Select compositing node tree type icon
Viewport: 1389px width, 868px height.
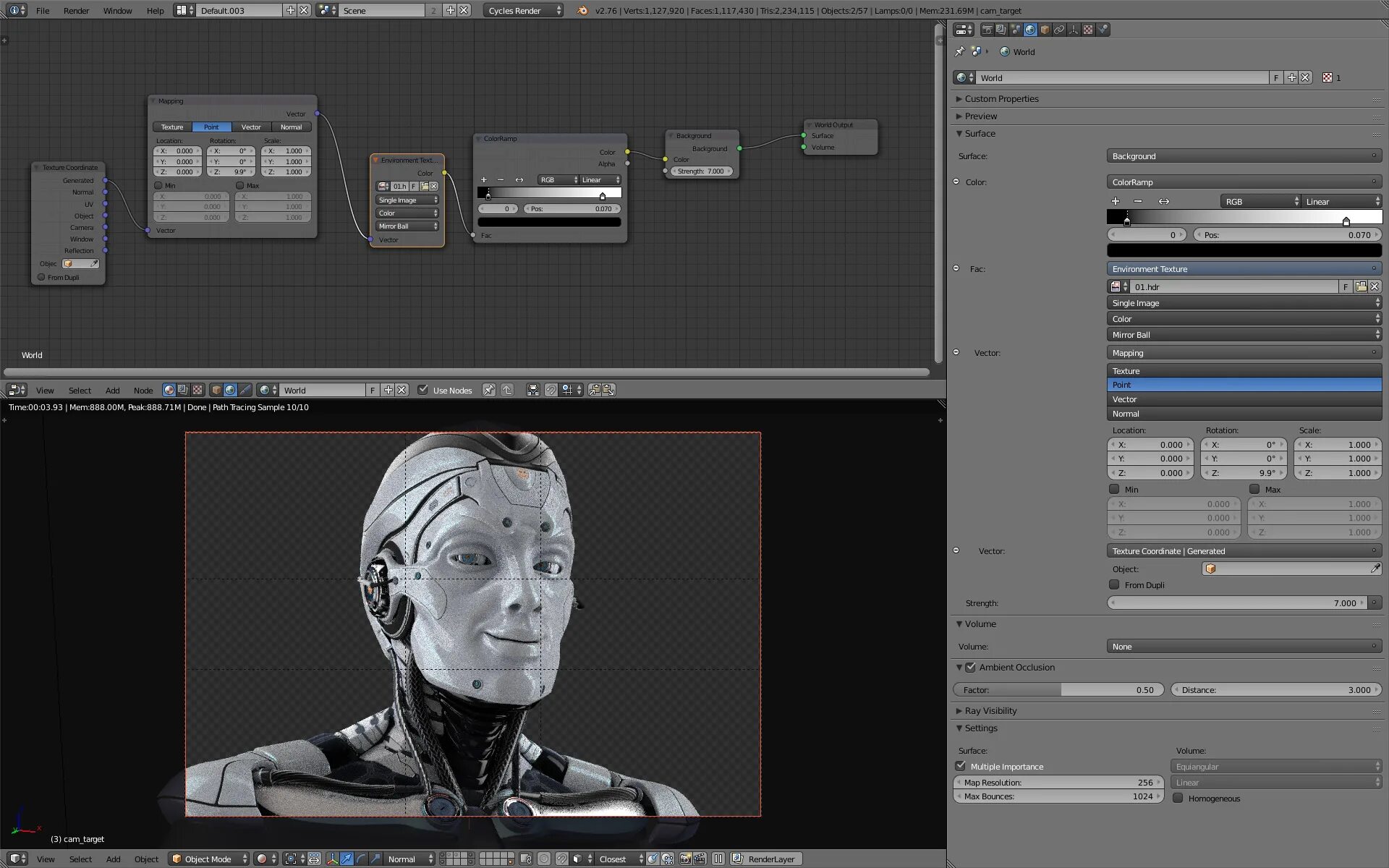[x=183, y=390]
